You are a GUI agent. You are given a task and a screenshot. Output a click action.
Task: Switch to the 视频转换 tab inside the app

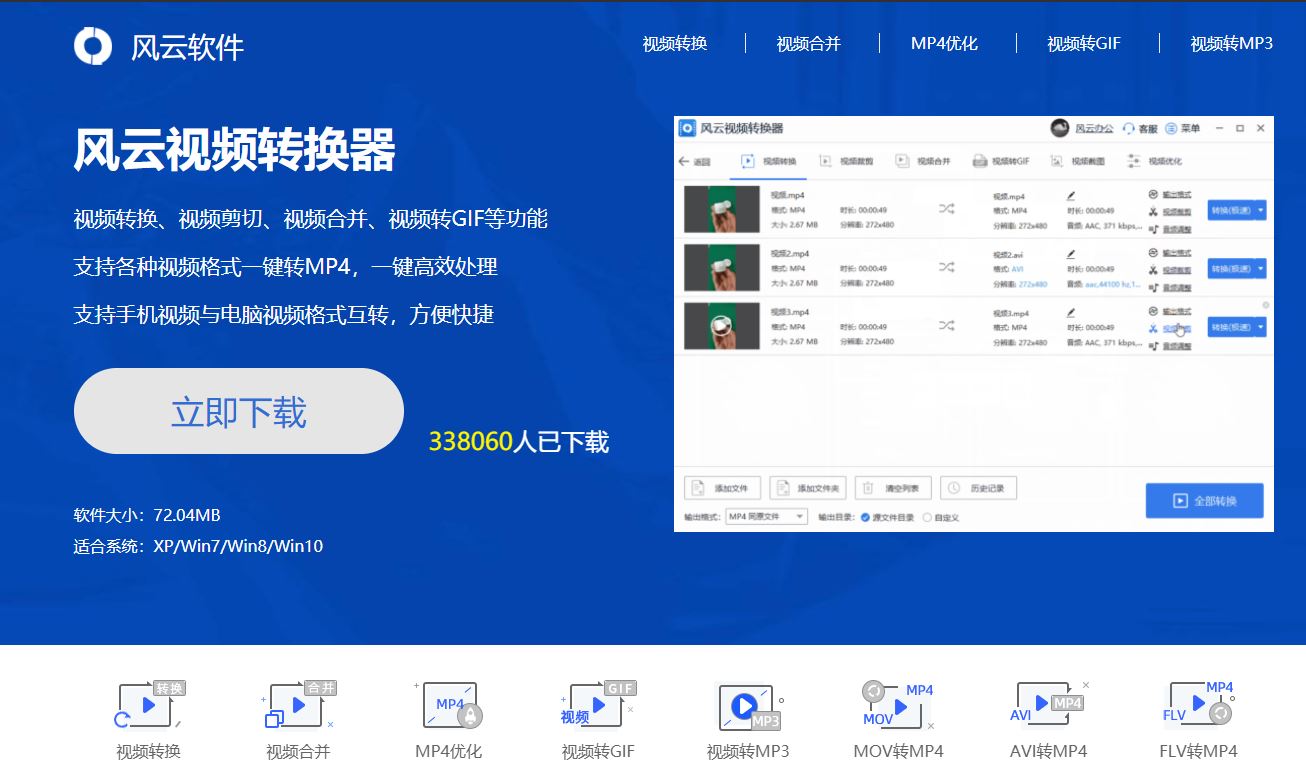(x=768, y=161)
